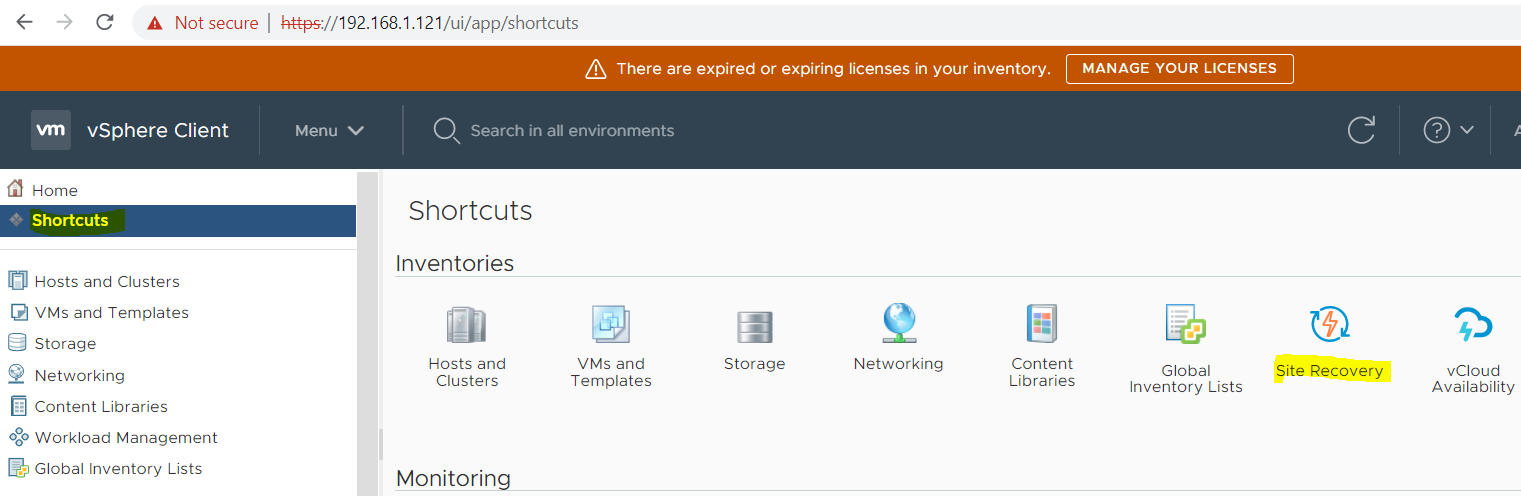
Task: Open the Content Libraries shortcut icon
Action: [x=1041, y=325]
